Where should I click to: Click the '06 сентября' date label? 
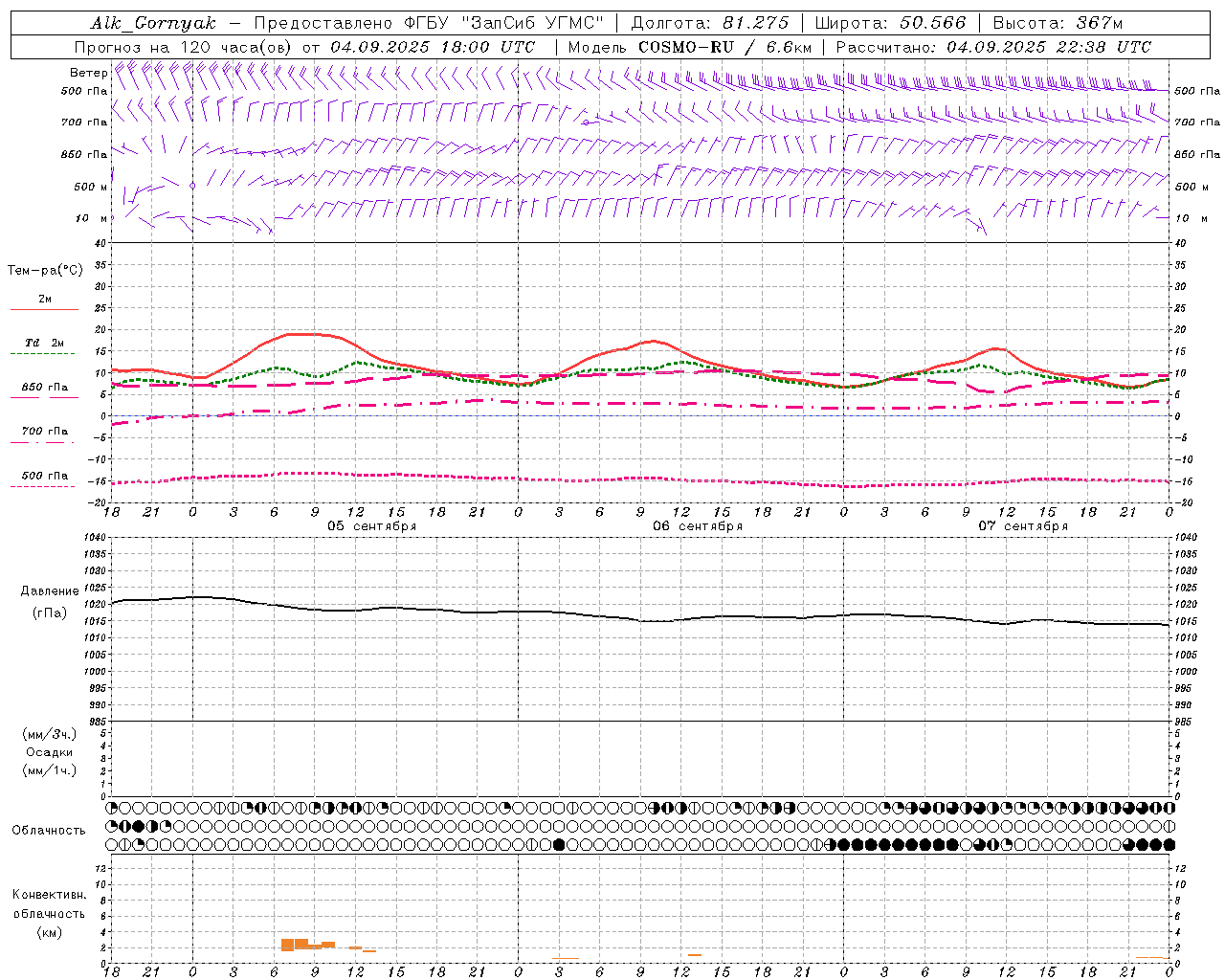coord(698,526)
